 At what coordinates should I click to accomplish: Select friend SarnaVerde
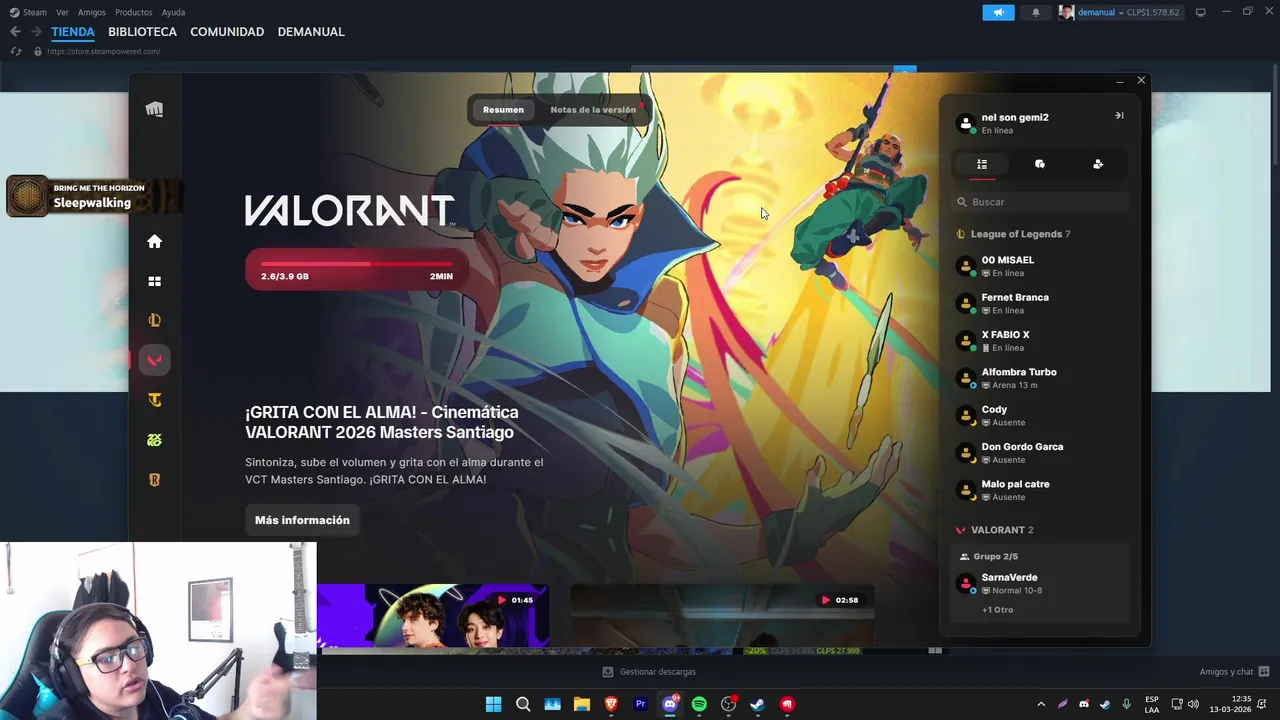(x=1040, y=583)
